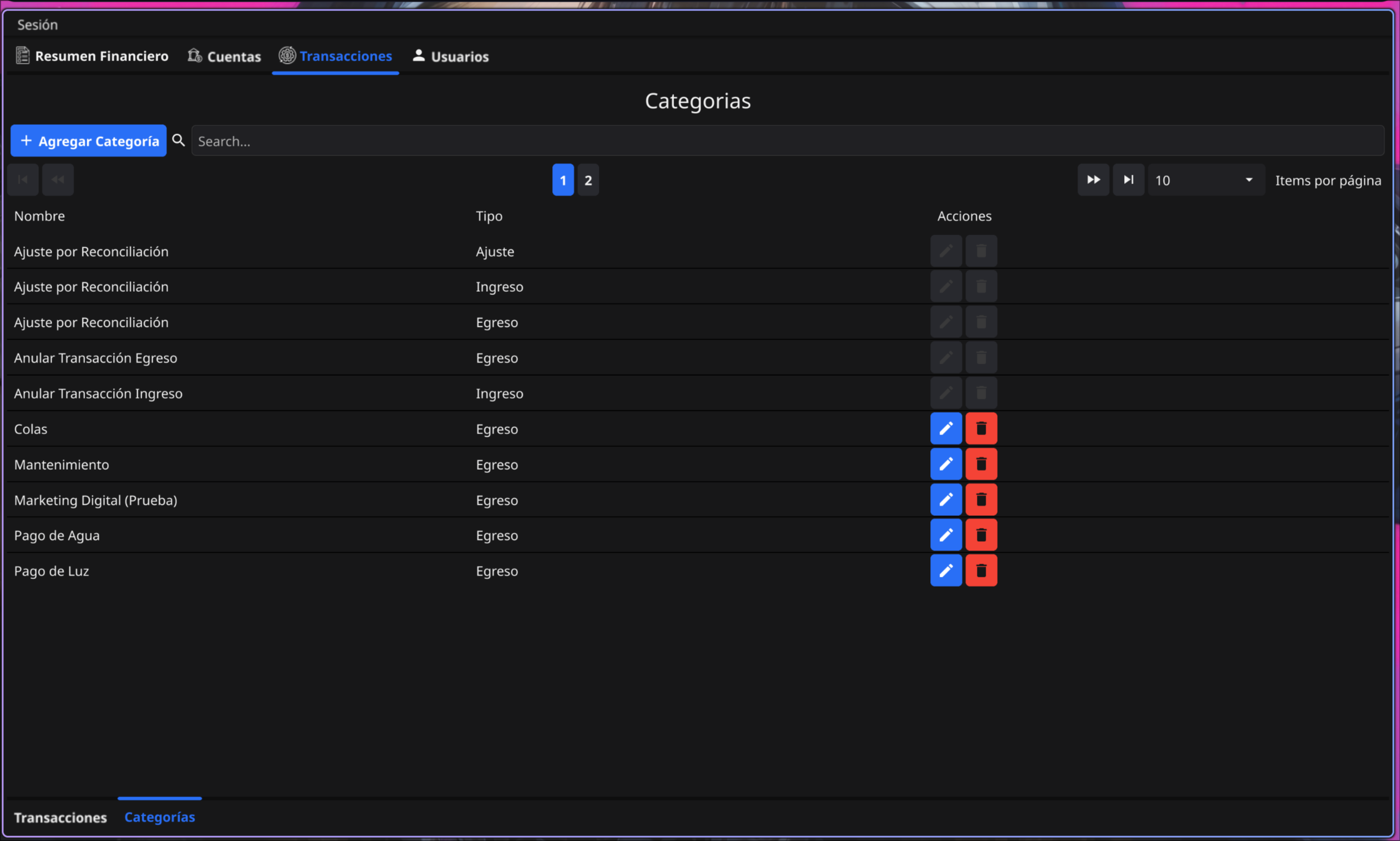Viewport: 1400px width, 841px height.
Task: Advance pages with the fast-forward icon
Action: pos(1093,180)
